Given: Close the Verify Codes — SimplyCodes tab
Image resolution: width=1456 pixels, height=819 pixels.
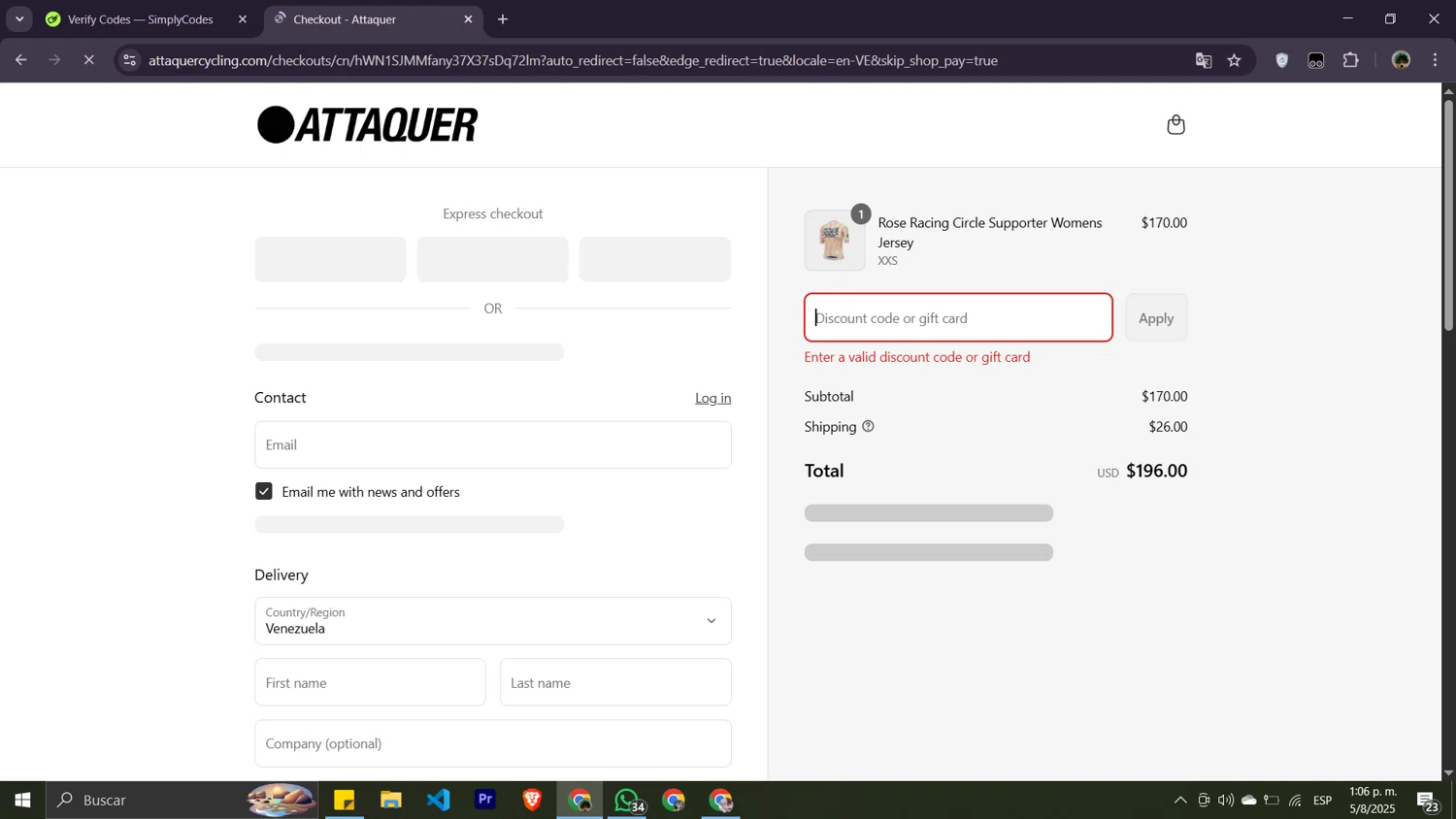Looking at the screenshot, I should (243, 19).
